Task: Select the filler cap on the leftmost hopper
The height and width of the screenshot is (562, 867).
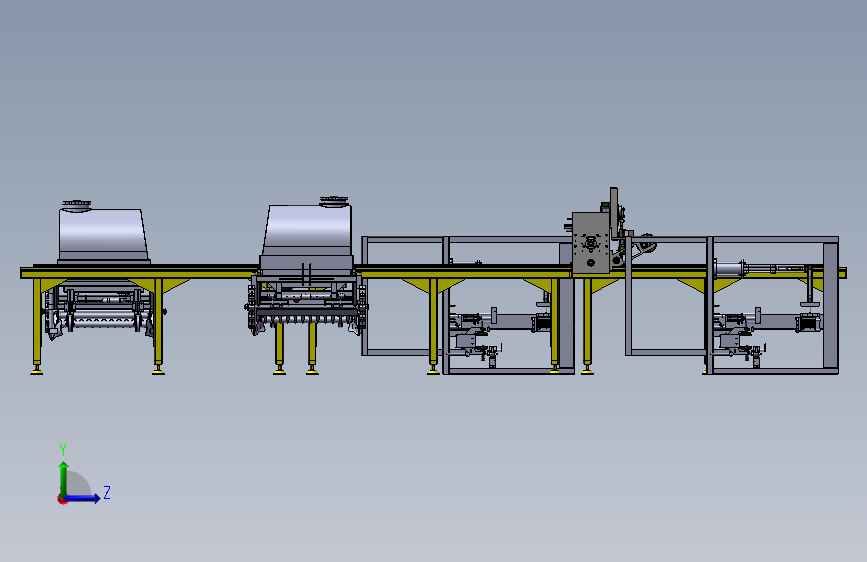Action: (76, 205)
